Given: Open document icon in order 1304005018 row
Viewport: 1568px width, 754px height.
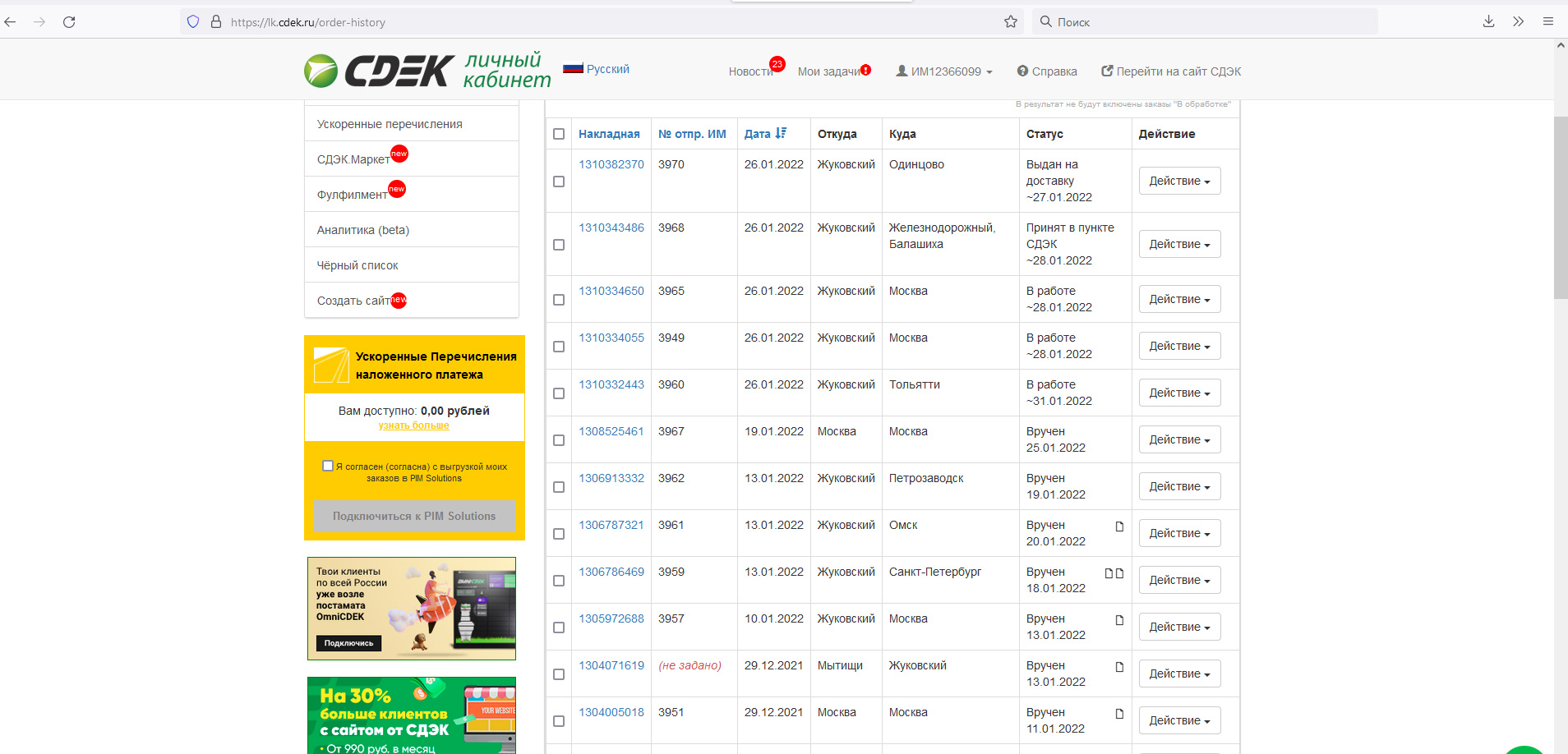Looking at the screenshot, I should (1119, 714).
